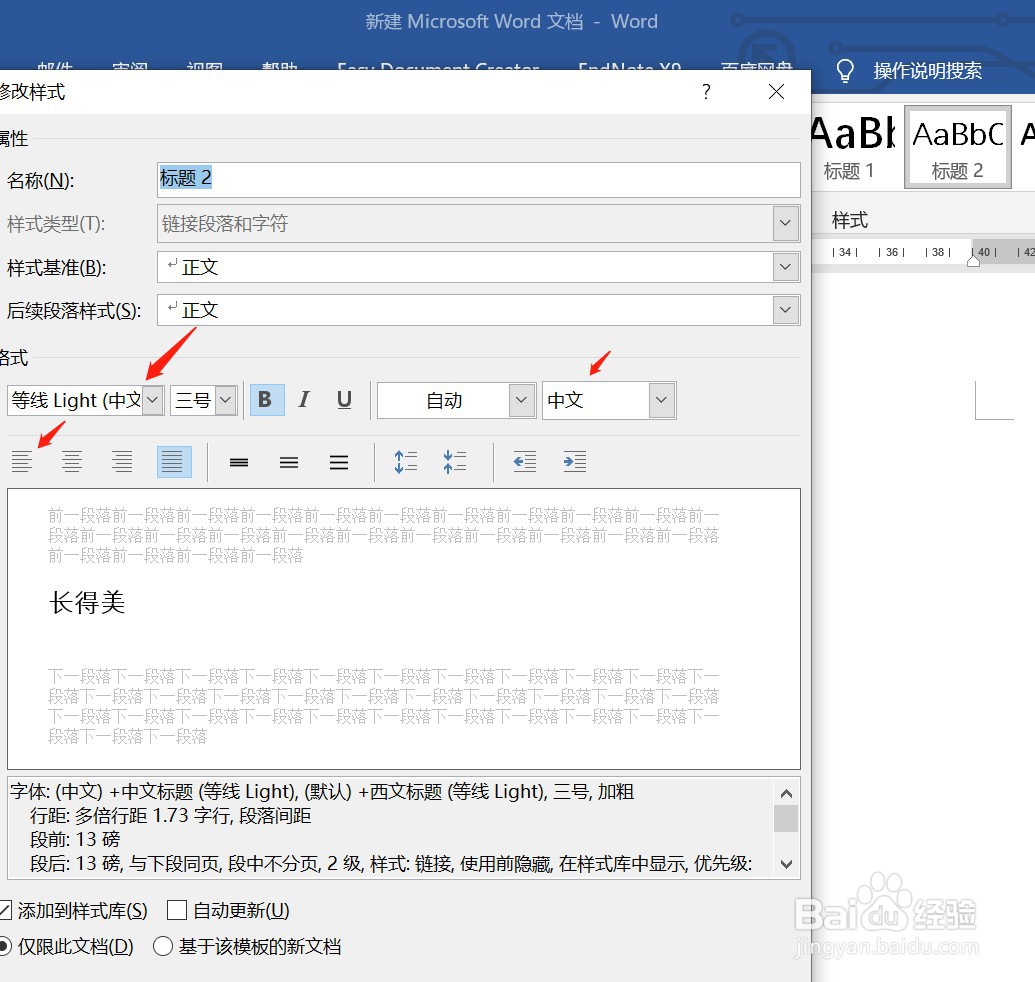Toggle Bold formatting button
Image resolution: width=1035 pixels, height=982 pixels.
(267, 400)
